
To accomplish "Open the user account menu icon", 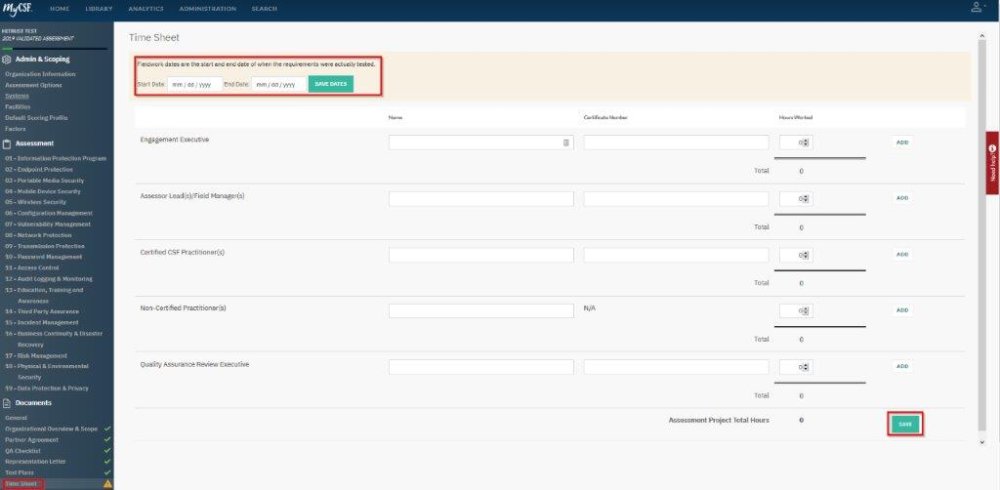I will click(976, 8).
